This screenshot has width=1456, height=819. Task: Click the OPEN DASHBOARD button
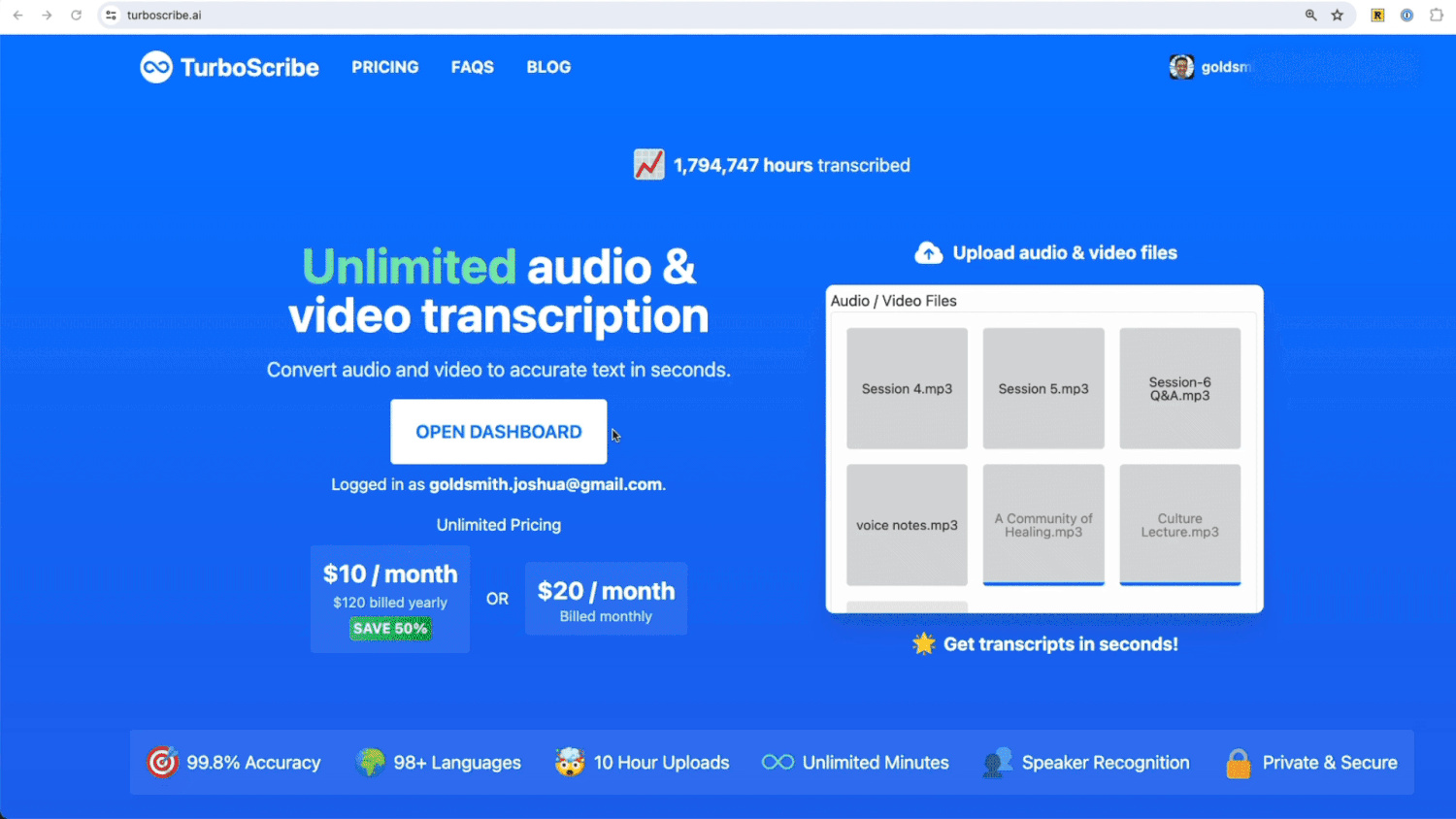click(498, 431)
